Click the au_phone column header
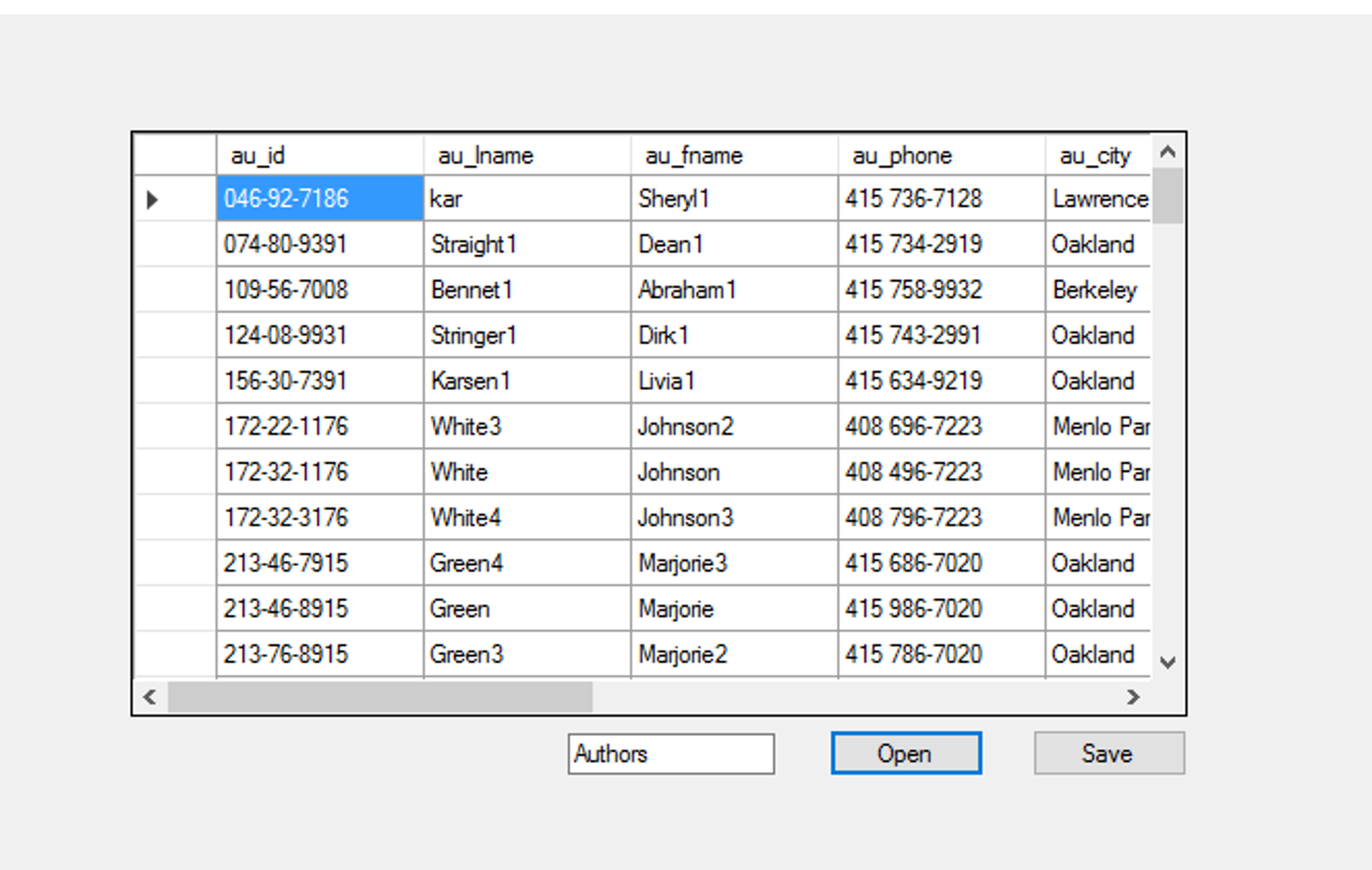1372x870 pixels. click(x=941, y=156)
